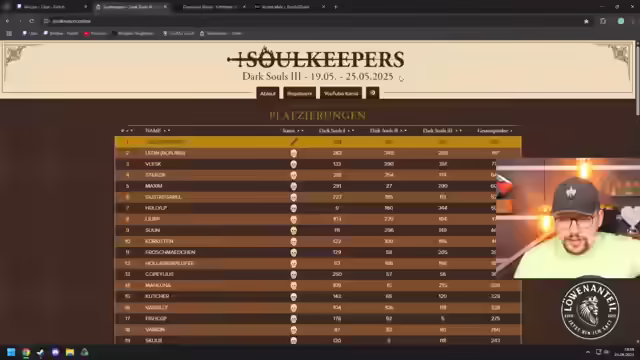Click the MAXIM player name
Screen dimensions: 640x360
153,186
